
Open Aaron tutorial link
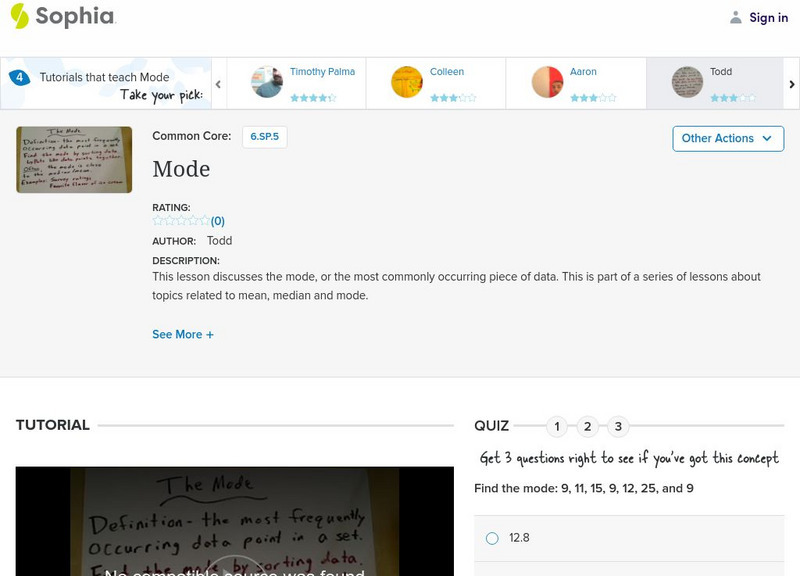pyautogui.click(x=583, y=72)
